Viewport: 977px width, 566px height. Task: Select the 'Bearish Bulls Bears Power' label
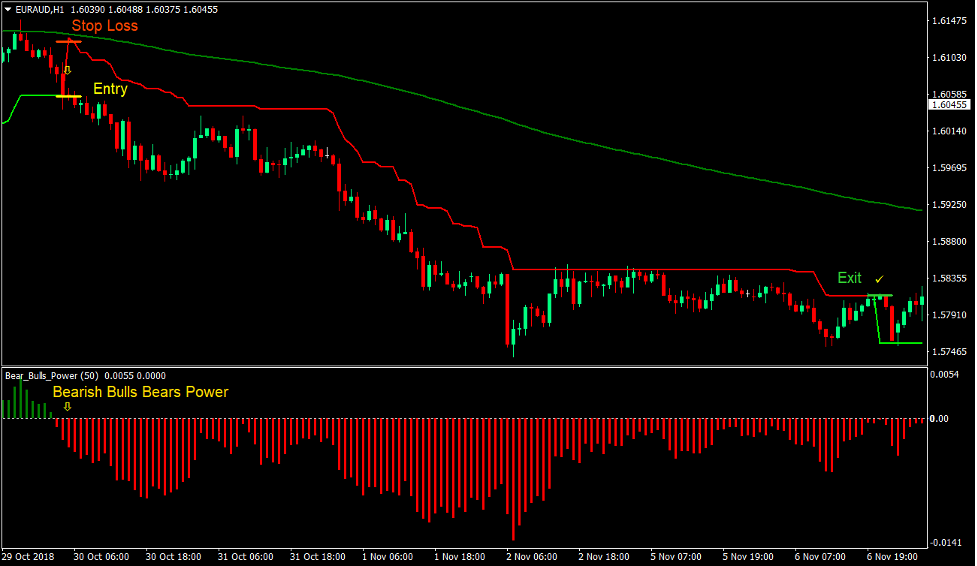click(140, 392)
